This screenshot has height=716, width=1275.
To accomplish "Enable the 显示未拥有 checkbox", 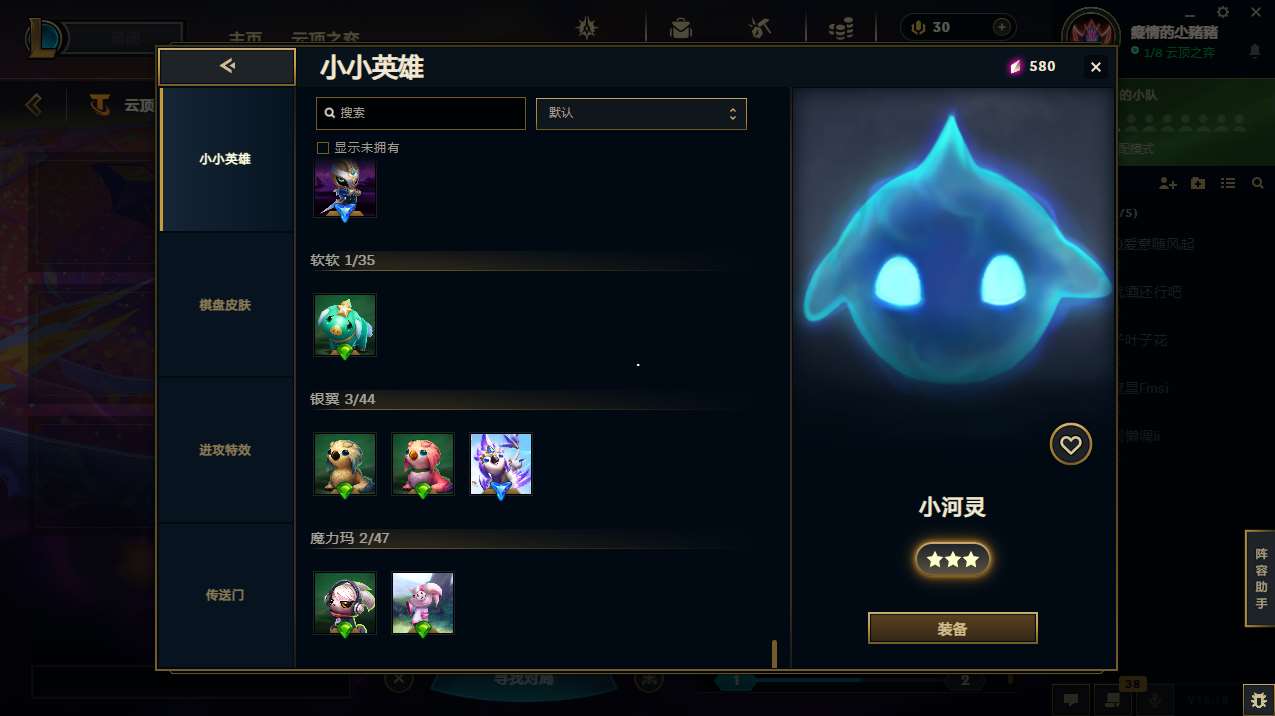I will (323, 148).
